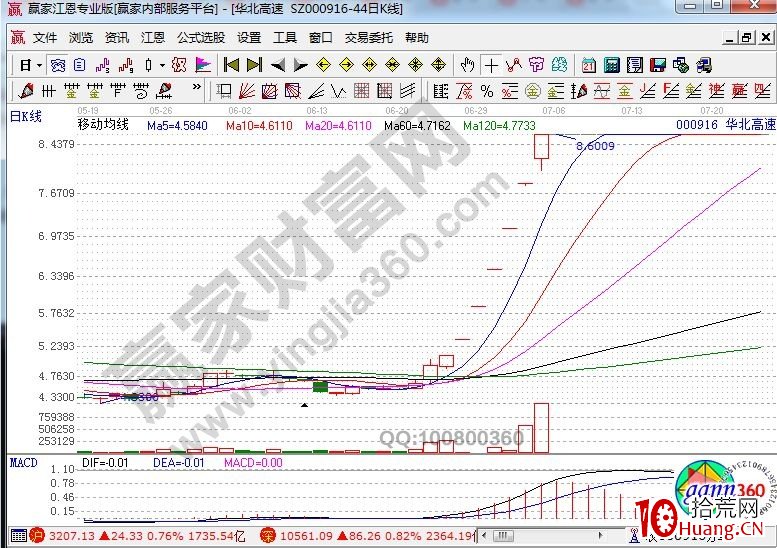This screenshot has height=548, width=777.
Task: Click the status bar grid icon
Action: pos(19,535)
